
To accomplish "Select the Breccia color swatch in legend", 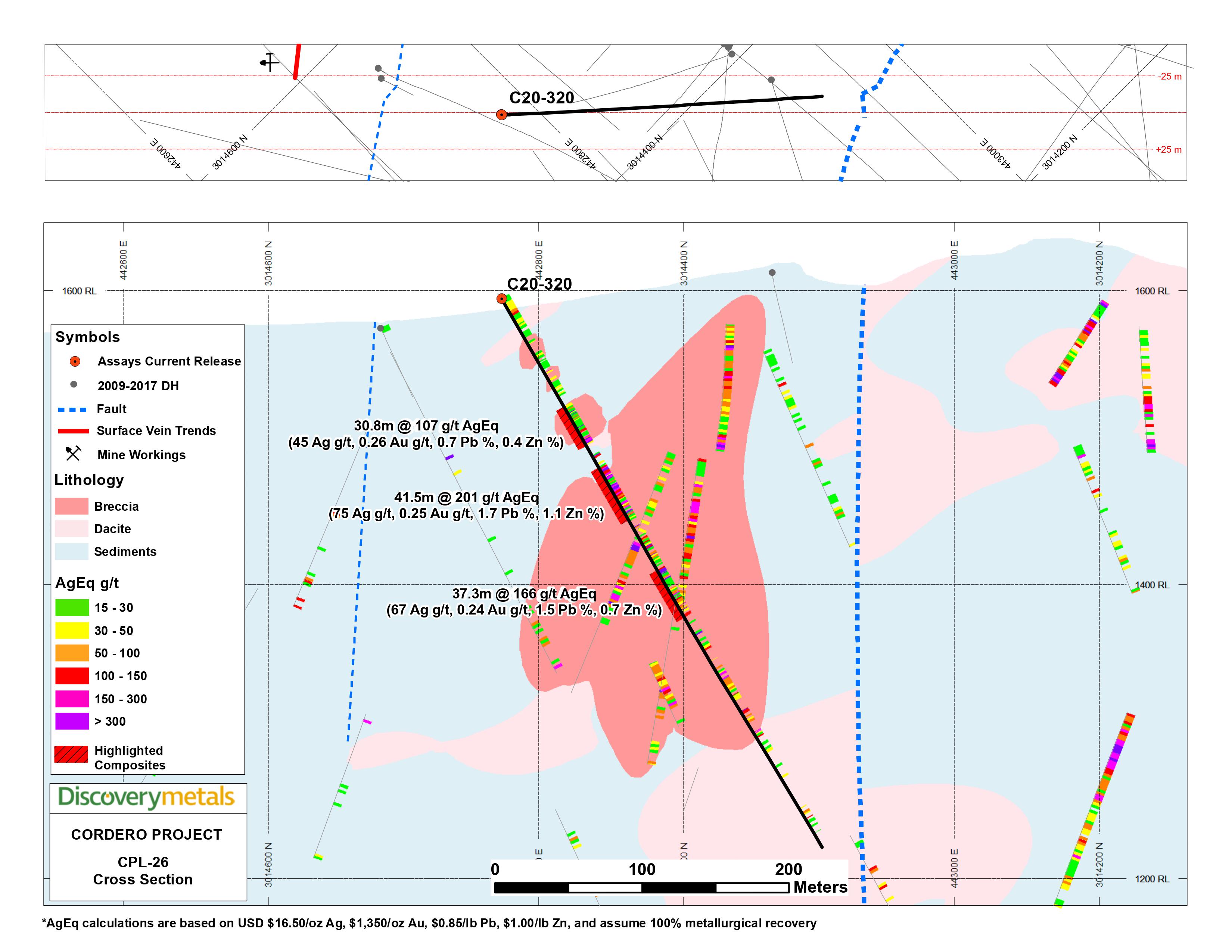I will (72, 506).
